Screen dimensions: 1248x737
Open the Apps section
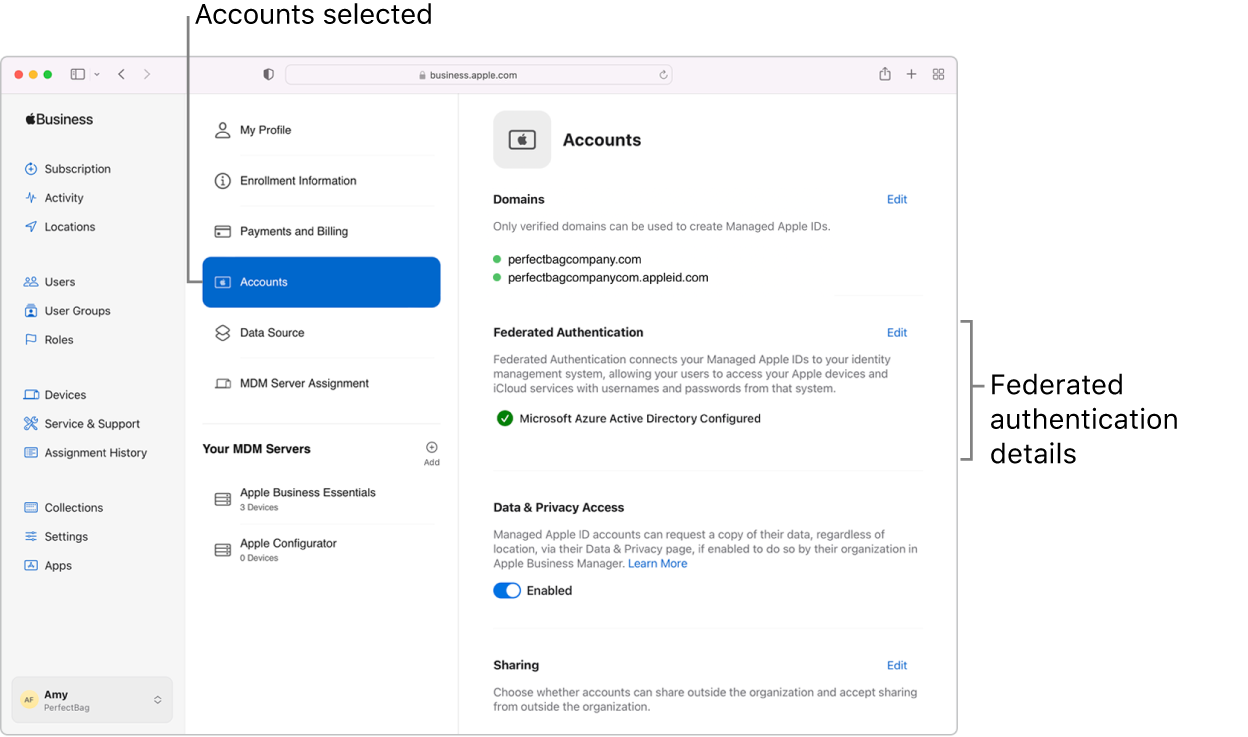coord(56,565)
